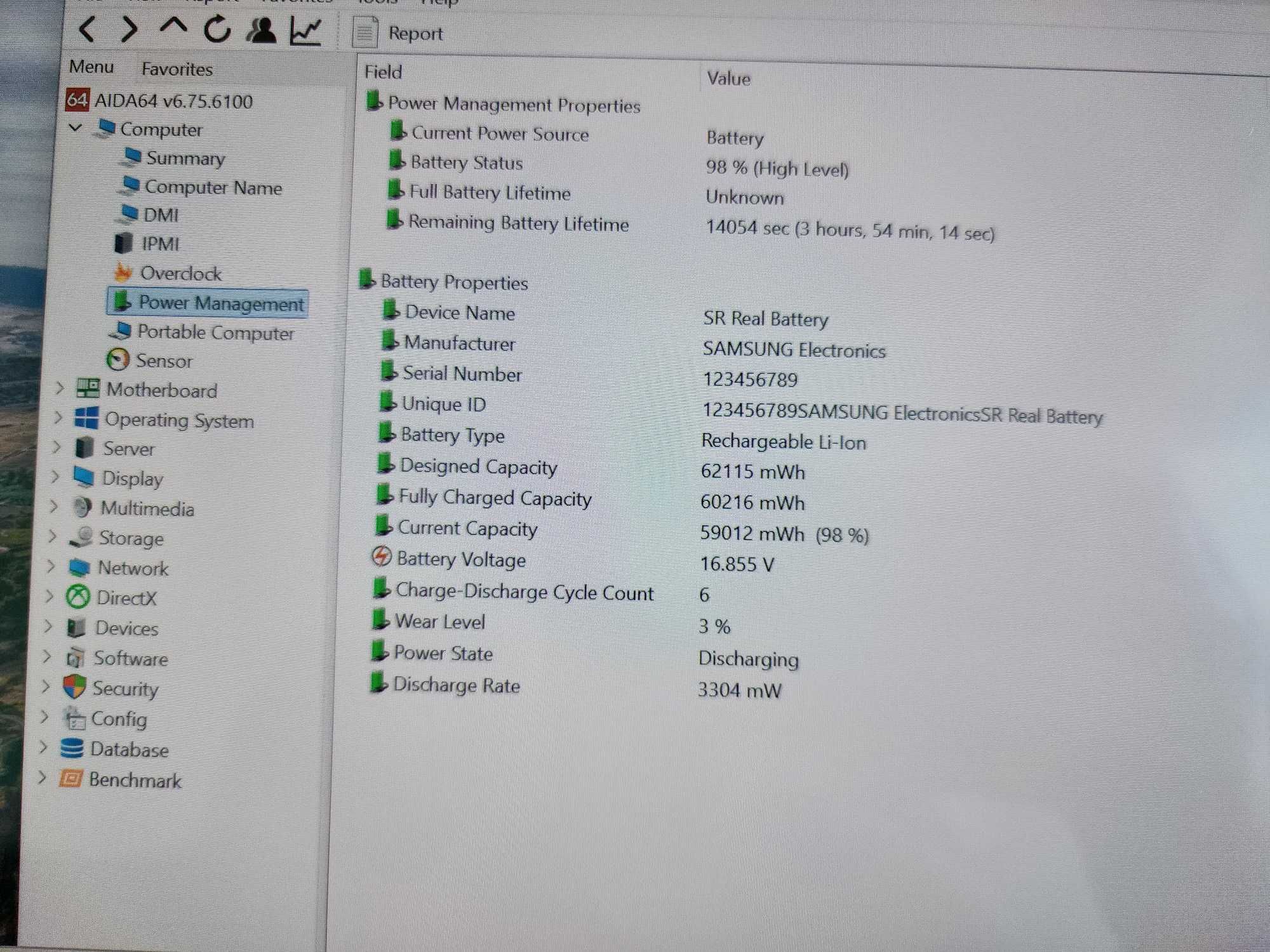Go up one level with Up arrow

coord(173,27)
